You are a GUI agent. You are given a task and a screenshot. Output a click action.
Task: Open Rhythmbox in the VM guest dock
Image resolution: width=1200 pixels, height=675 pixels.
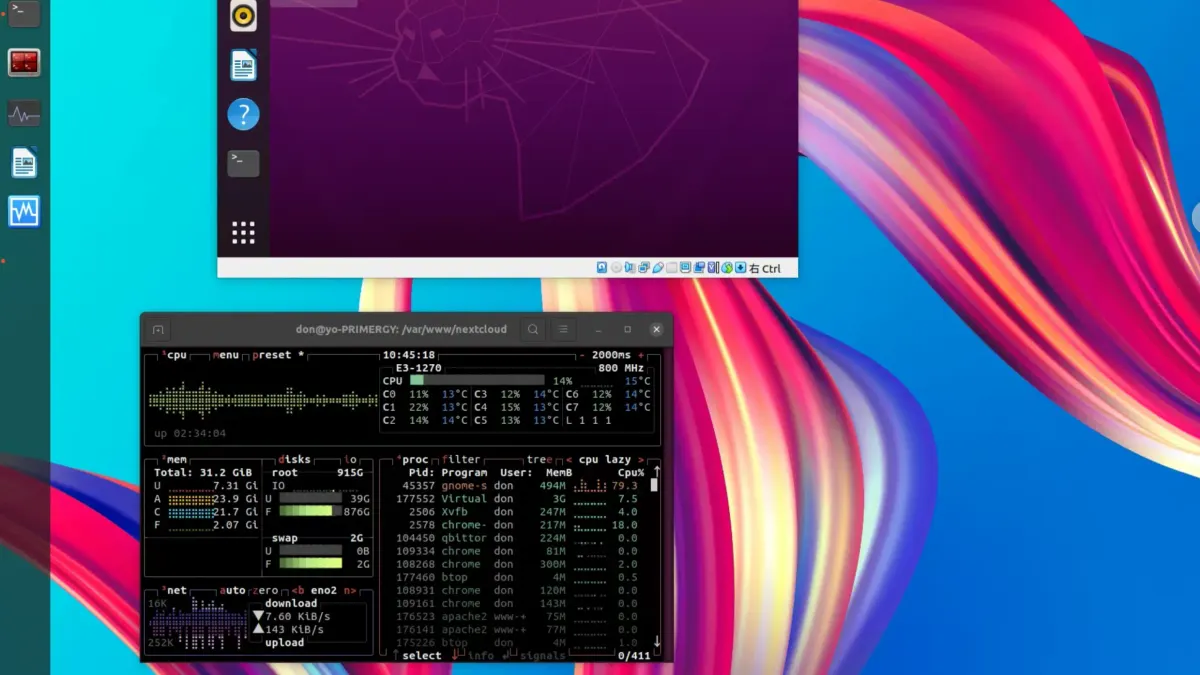[244, 15]
